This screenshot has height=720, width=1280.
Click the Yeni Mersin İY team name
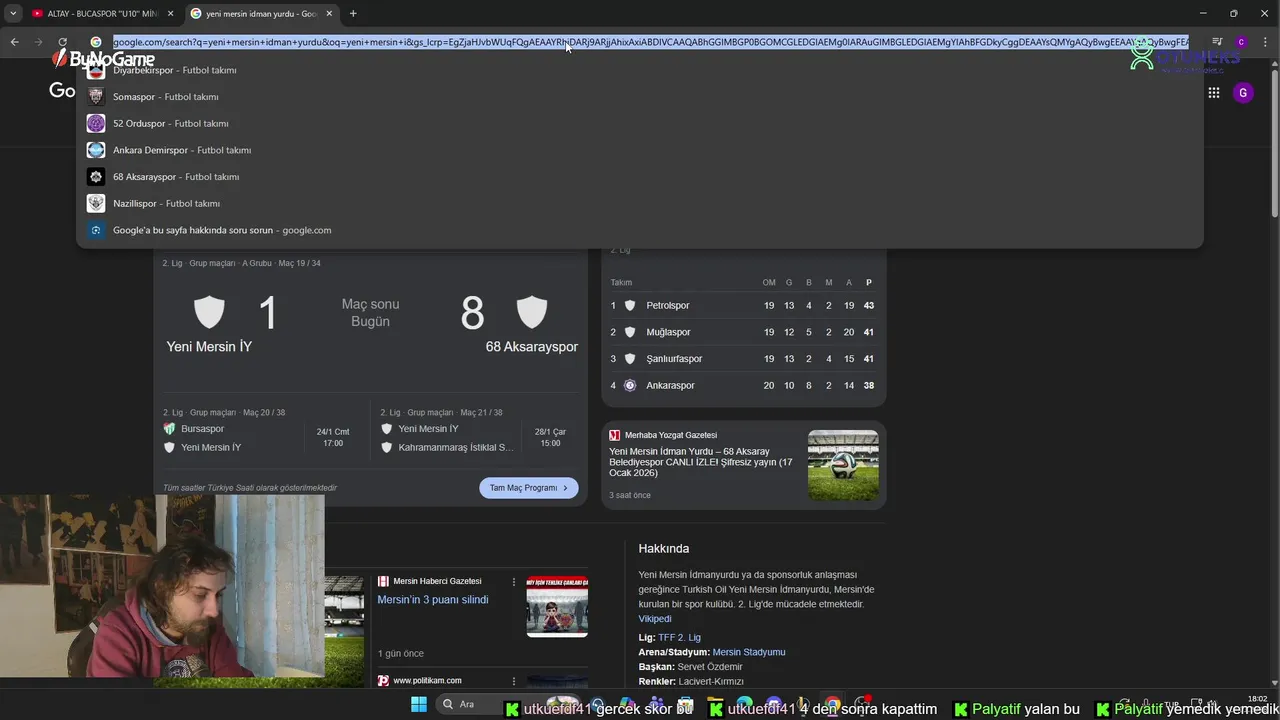(x=209, y=347)
